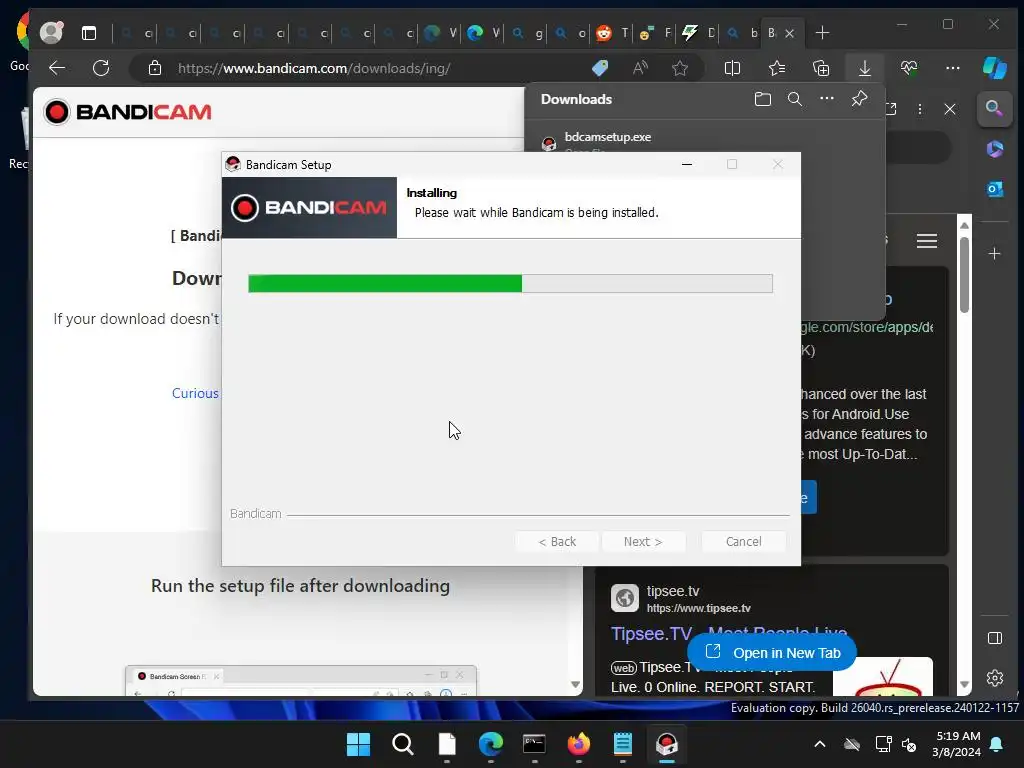
Task: Open Firefox from the taskbar
Action: (x=579, y=744)
